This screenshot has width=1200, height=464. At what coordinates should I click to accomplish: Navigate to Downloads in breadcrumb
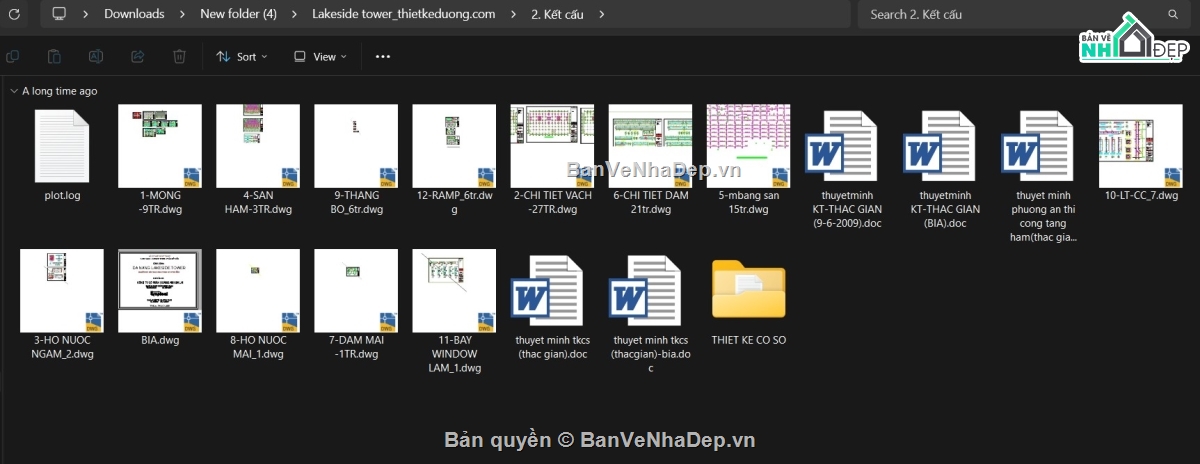pos(134,14)
